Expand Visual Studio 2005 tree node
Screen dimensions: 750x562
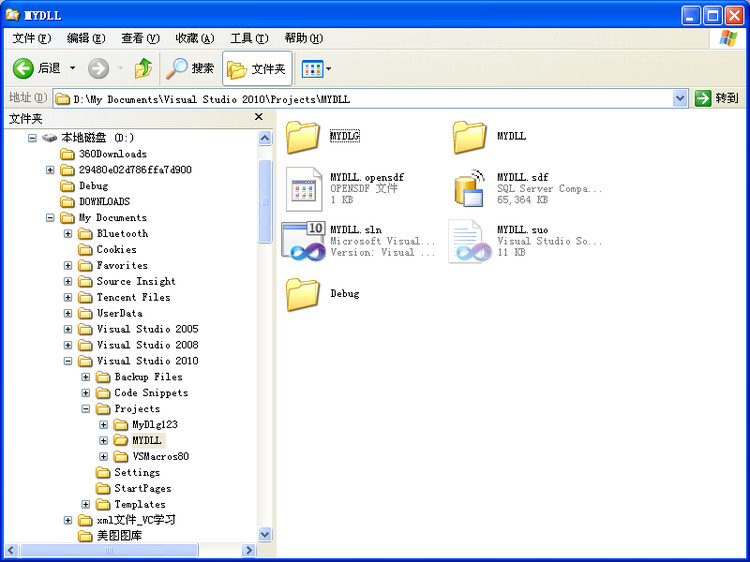pyautogui.click(x=68, y=329)
